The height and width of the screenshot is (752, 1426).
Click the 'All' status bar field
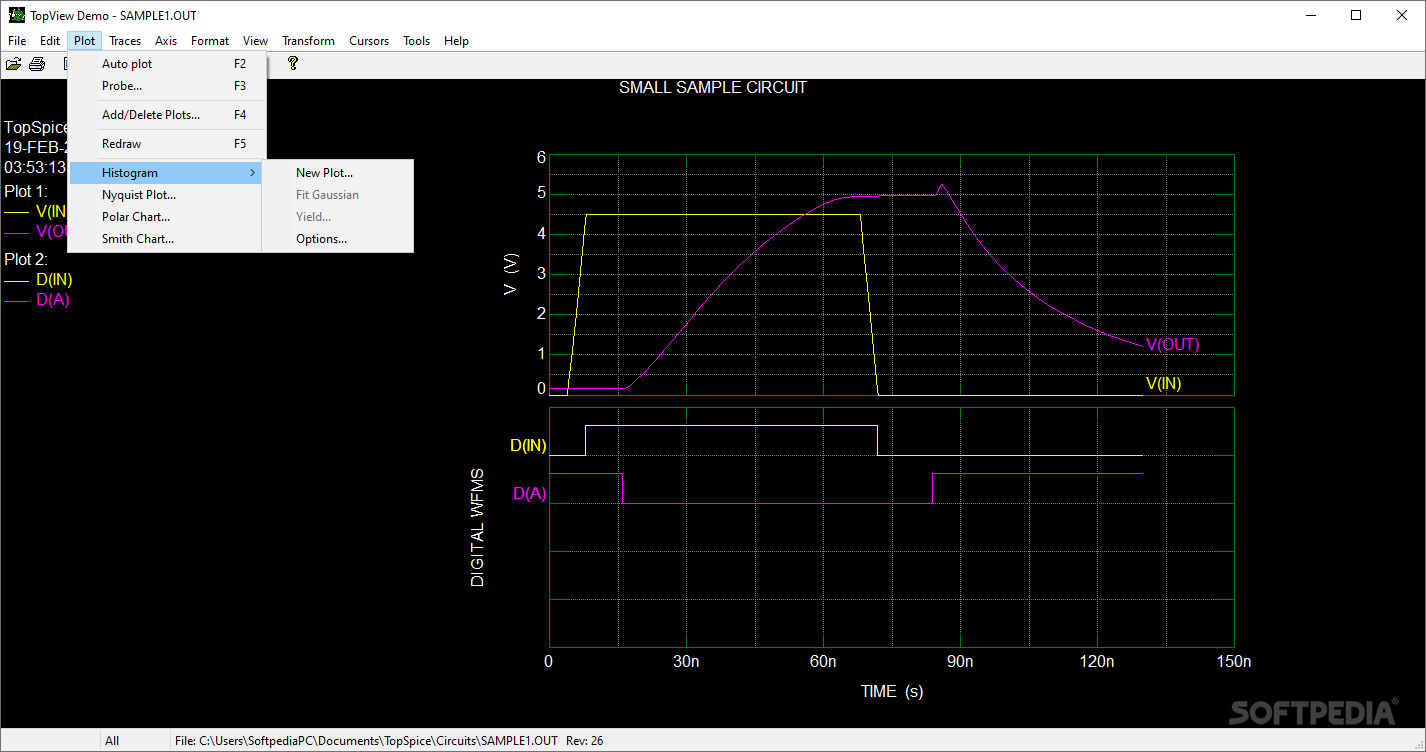112,741
